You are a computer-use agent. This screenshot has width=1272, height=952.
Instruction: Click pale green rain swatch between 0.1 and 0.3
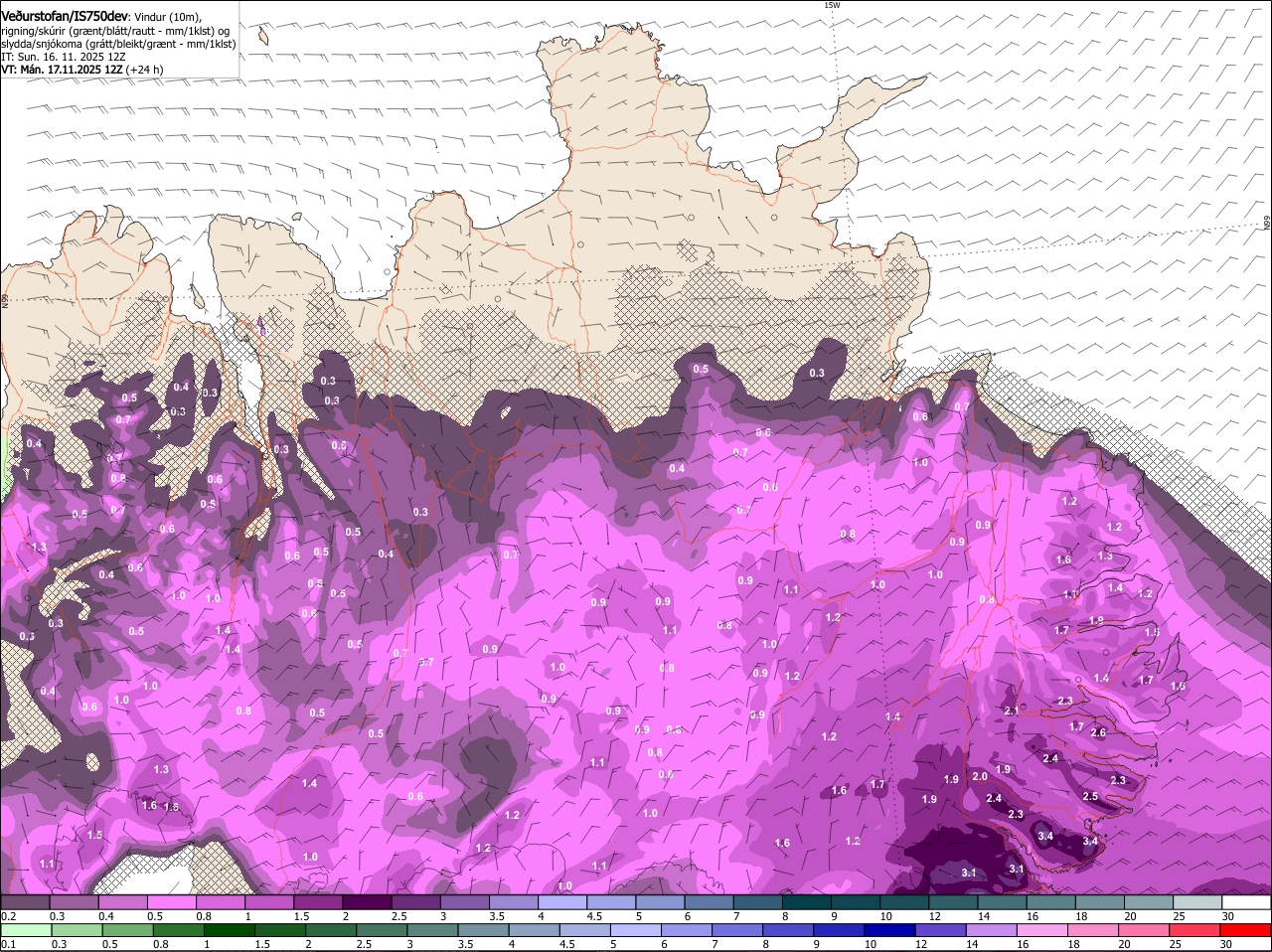26,930
